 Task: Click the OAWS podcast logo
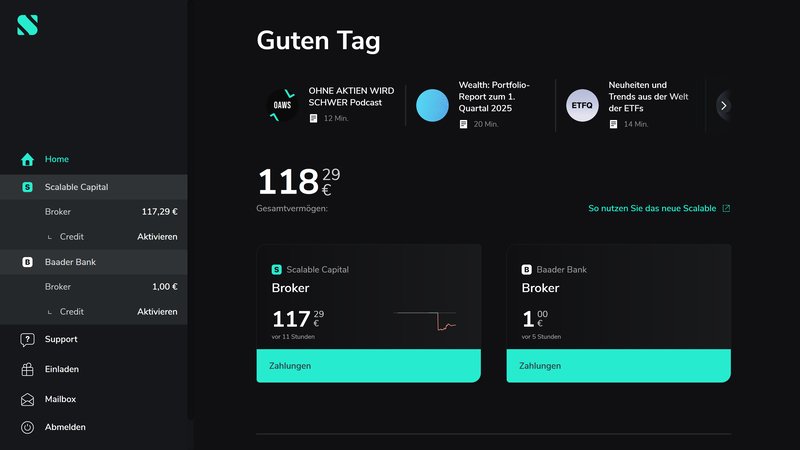[x=282, y=105]
